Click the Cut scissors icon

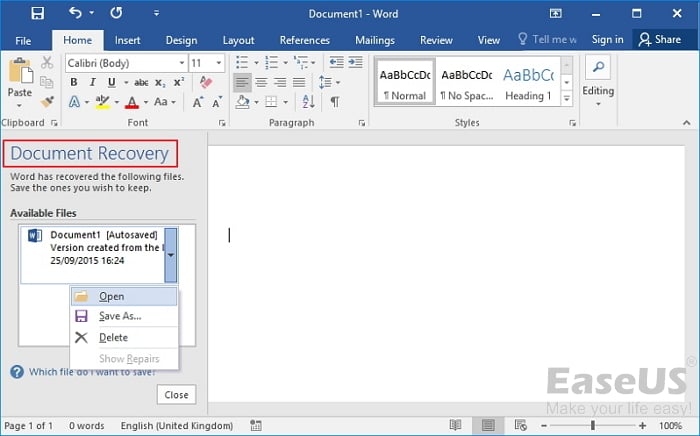point(46,63)
